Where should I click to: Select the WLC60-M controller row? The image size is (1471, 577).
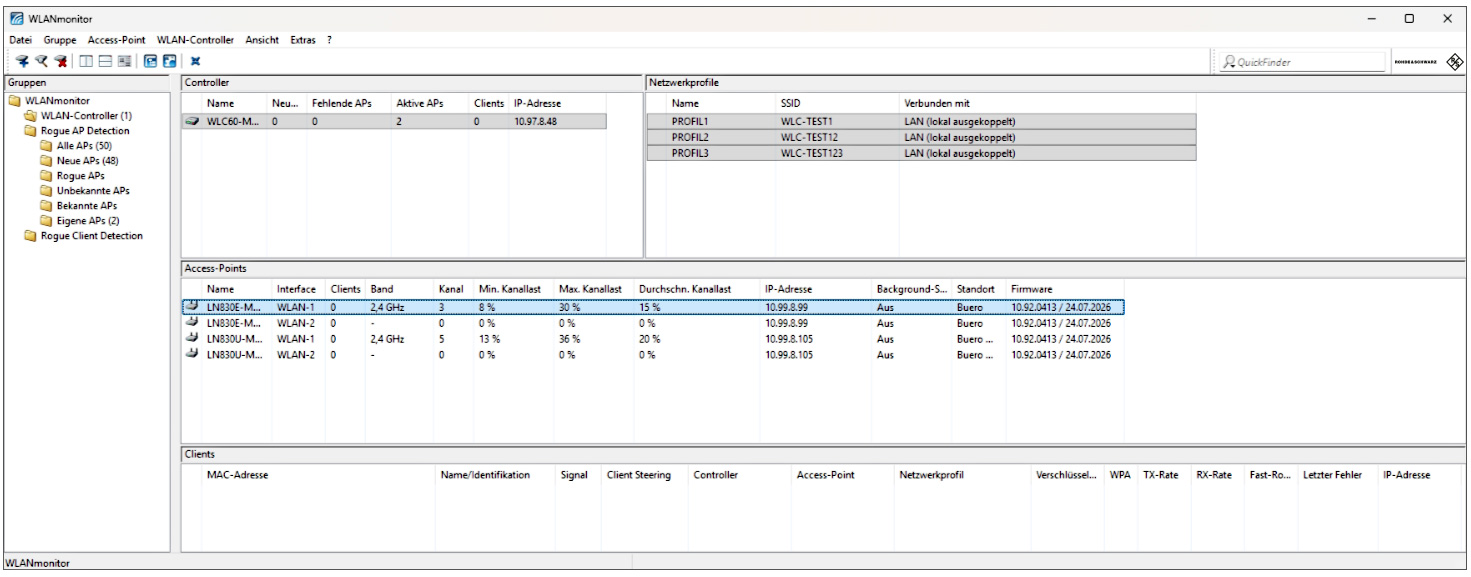(x=394, y=121)
